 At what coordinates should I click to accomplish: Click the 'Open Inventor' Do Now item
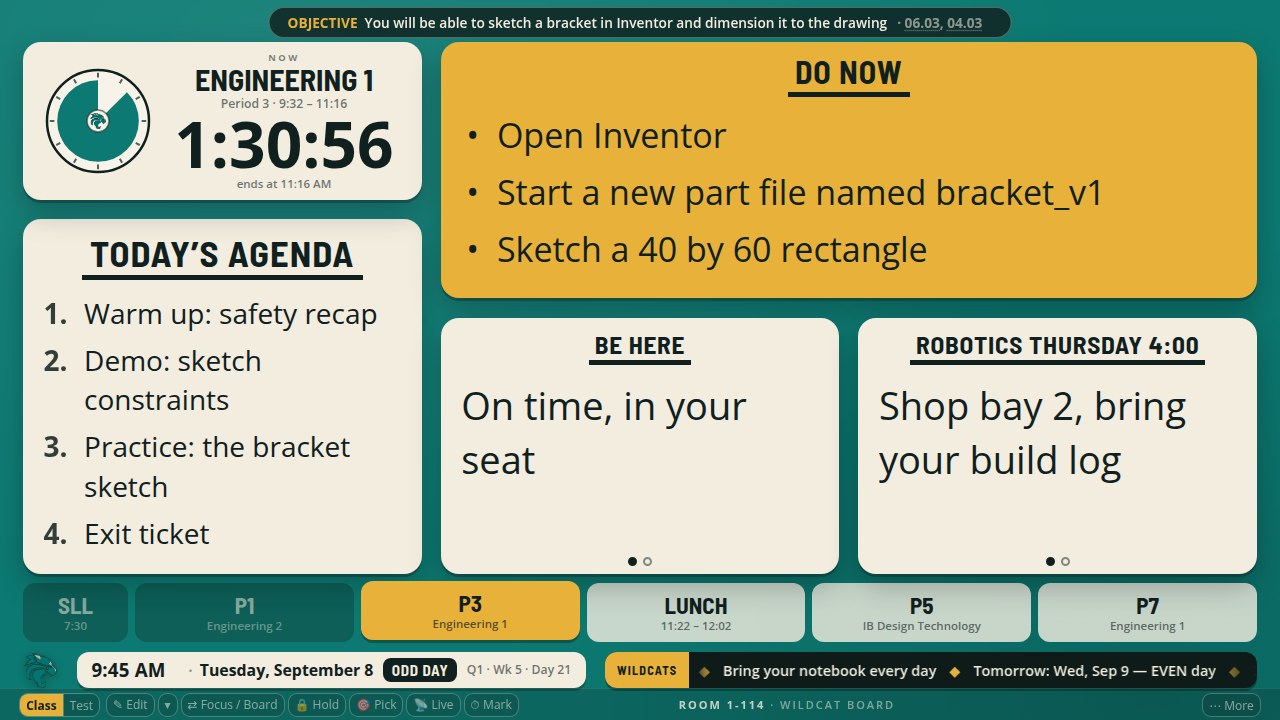coord(612,136)
